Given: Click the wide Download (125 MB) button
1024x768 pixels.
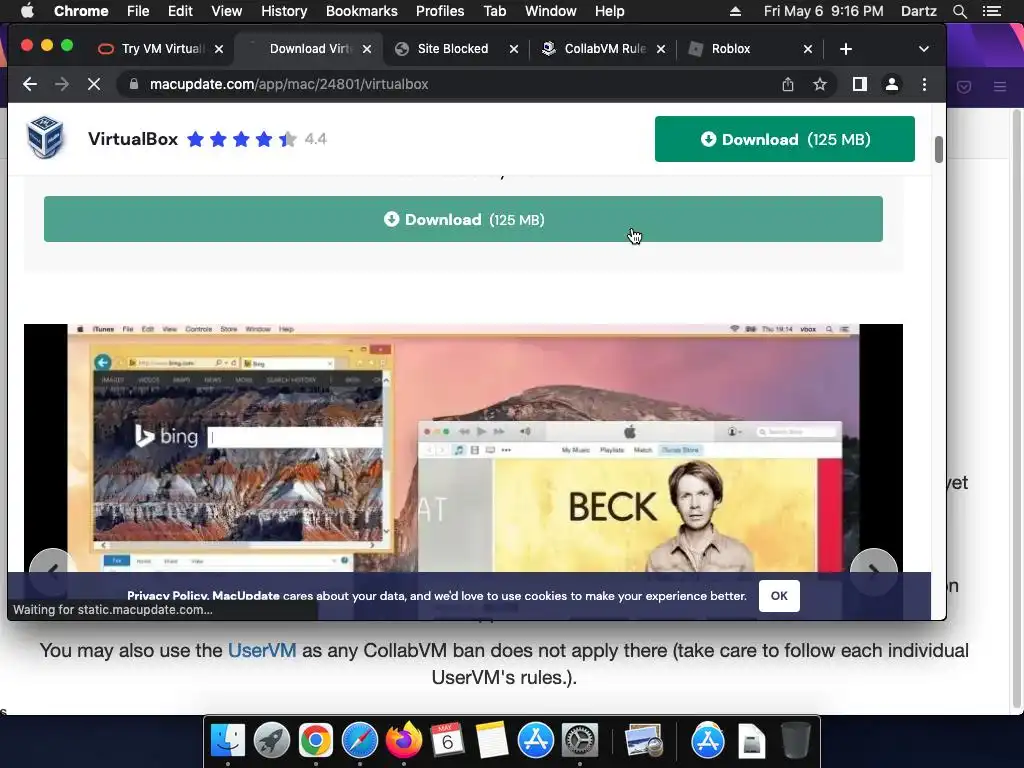Looking at the screenshot, I should [x=463, y=219].
